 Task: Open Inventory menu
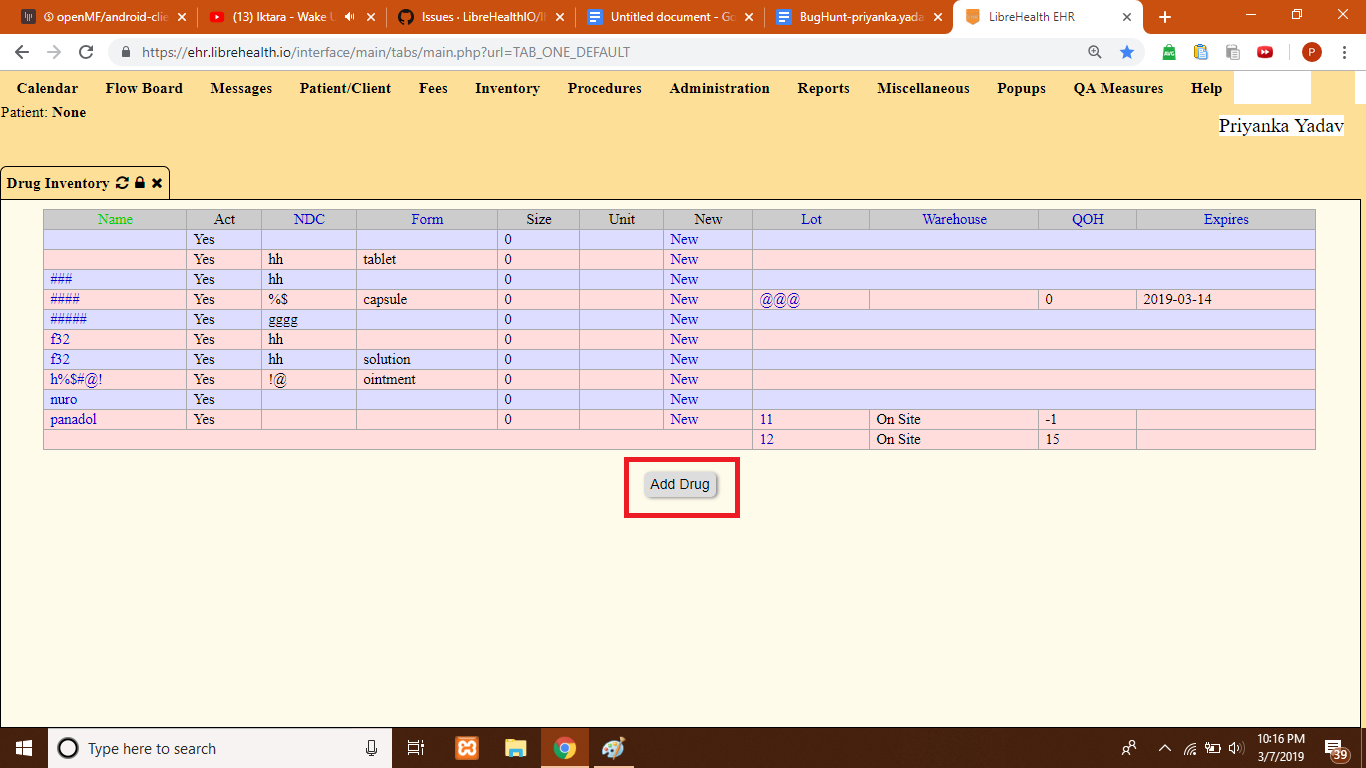pos(507,88)
